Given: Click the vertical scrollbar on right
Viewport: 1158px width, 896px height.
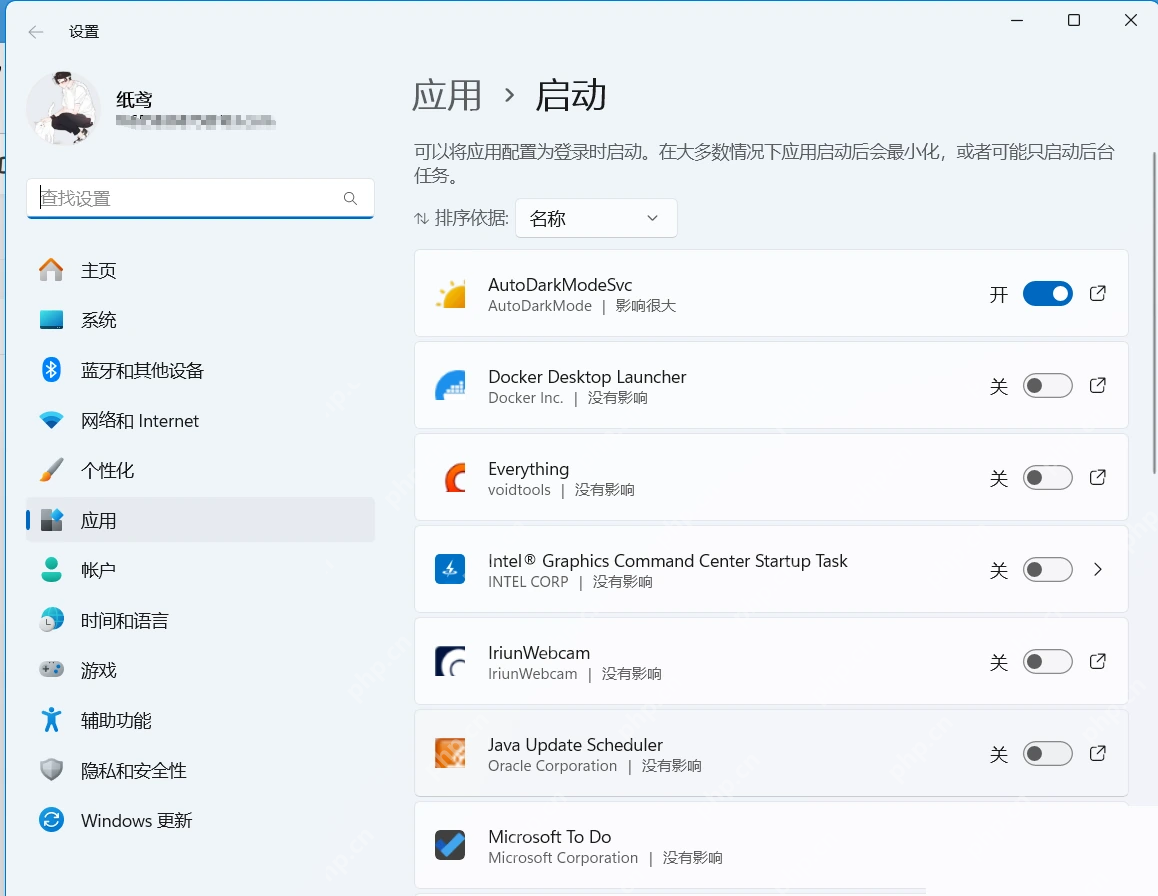Looking at the screenshot, I should 1154,312.
